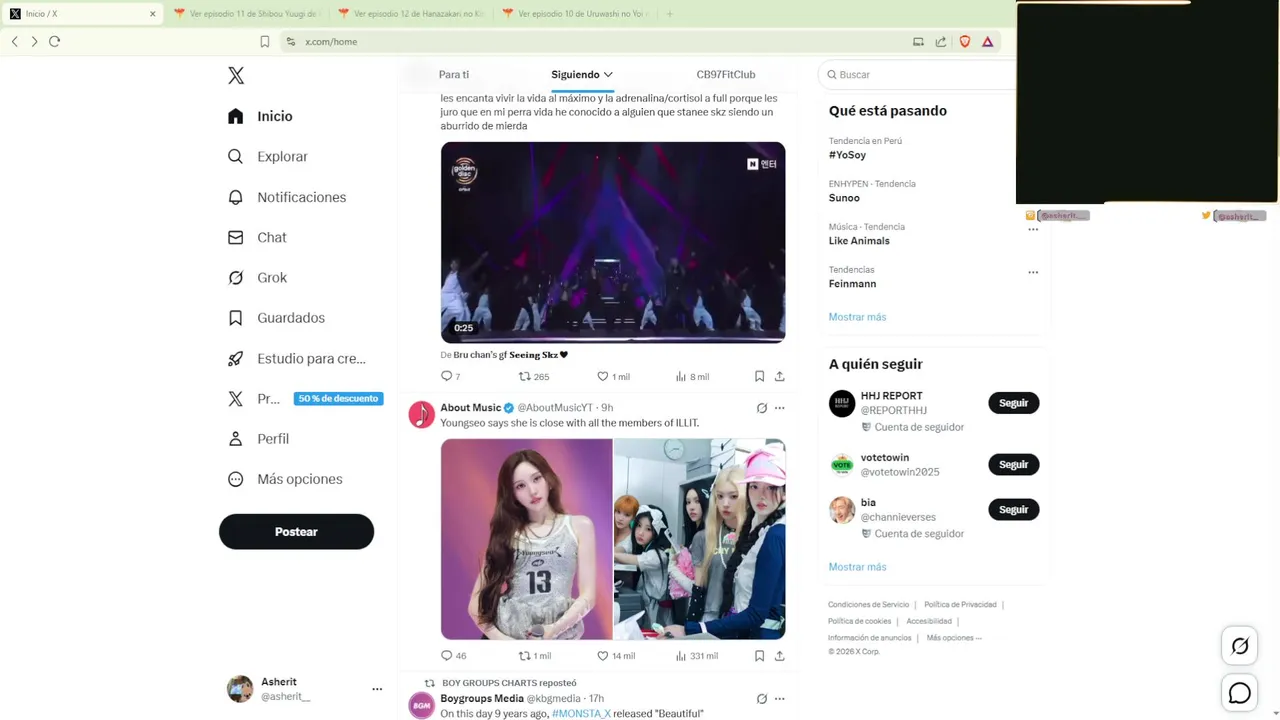
Task: Reload the browser page
Action: [55, 41]
